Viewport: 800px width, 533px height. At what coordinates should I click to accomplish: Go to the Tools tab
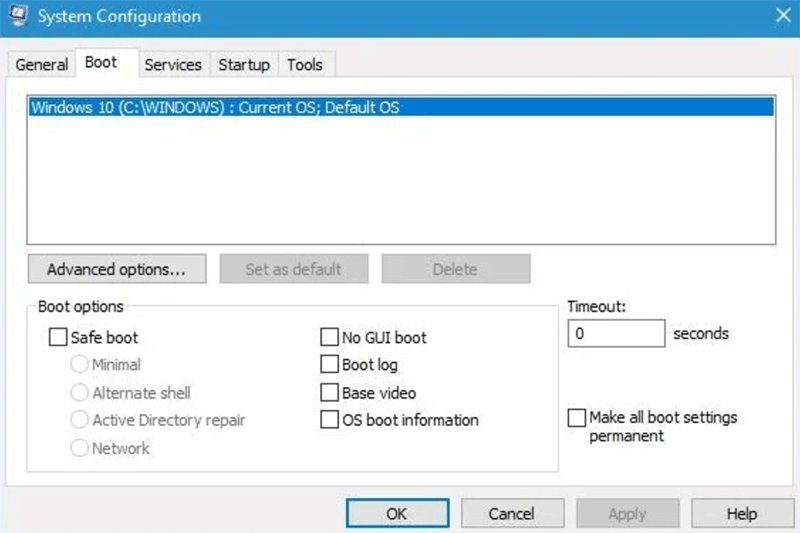click(305, 65)
